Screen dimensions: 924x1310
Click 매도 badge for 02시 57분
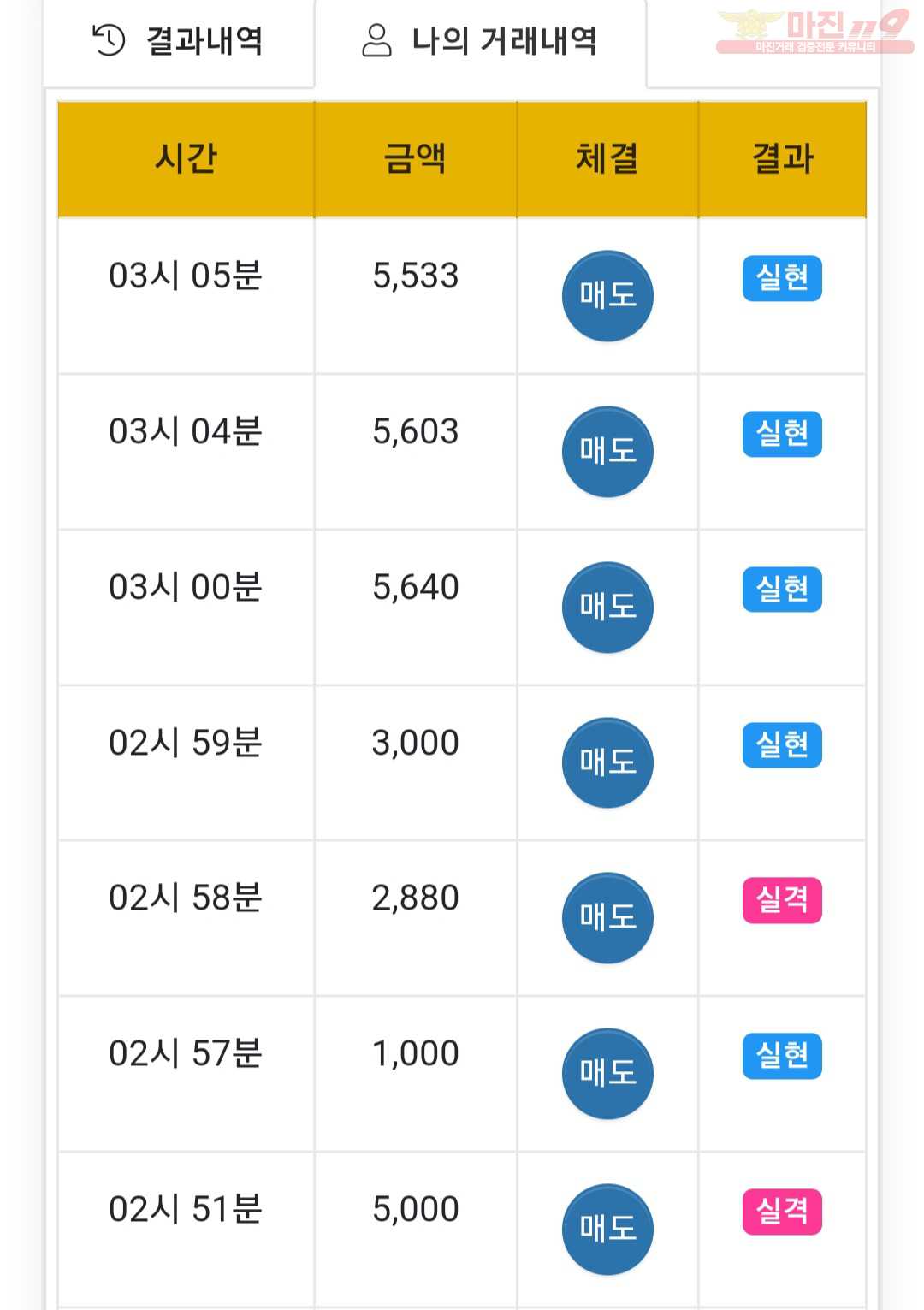[x=607, y=1074]
